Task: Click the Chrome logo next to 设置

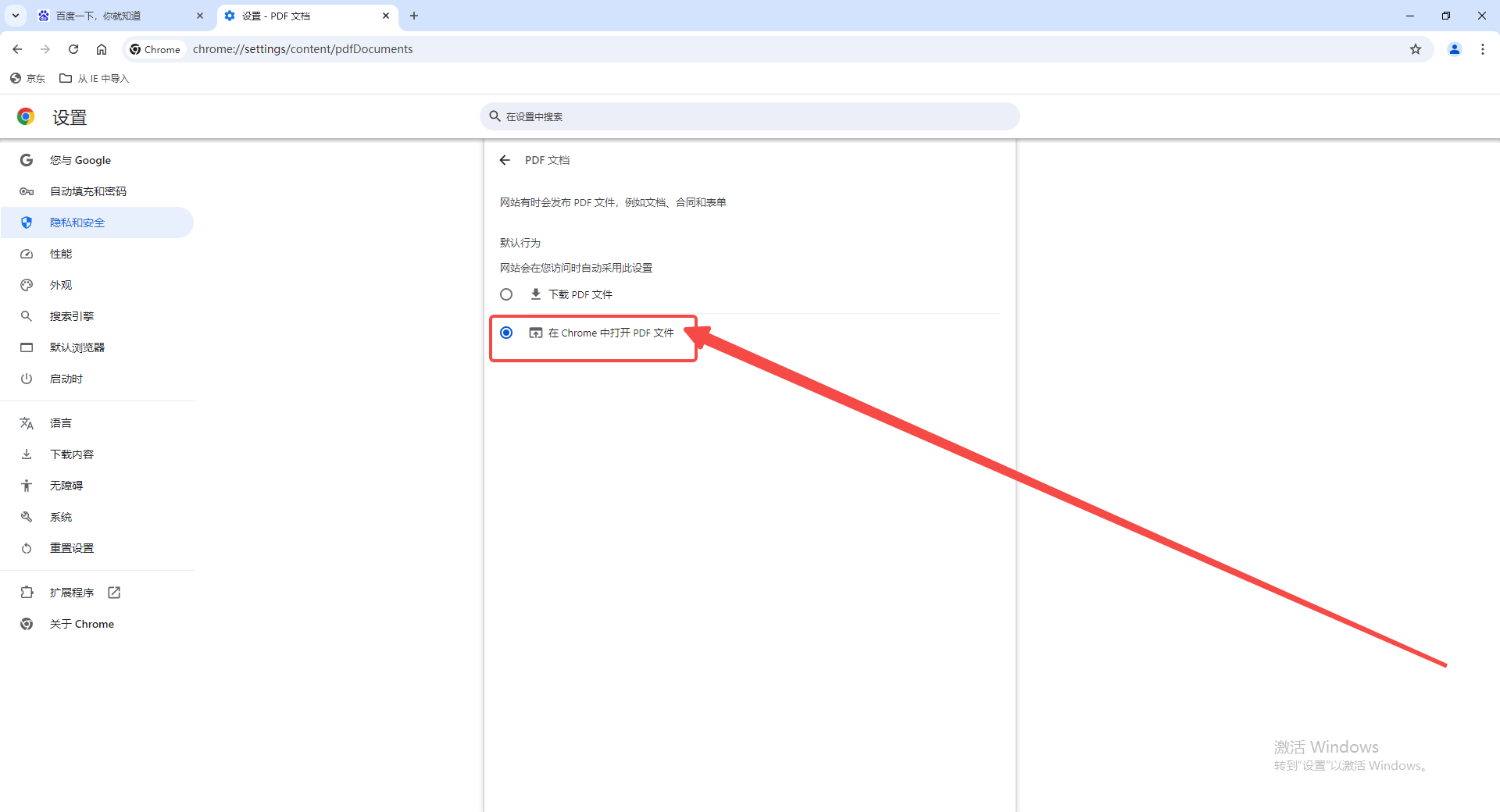Action: pyautogui.click(x=26, y=116)
